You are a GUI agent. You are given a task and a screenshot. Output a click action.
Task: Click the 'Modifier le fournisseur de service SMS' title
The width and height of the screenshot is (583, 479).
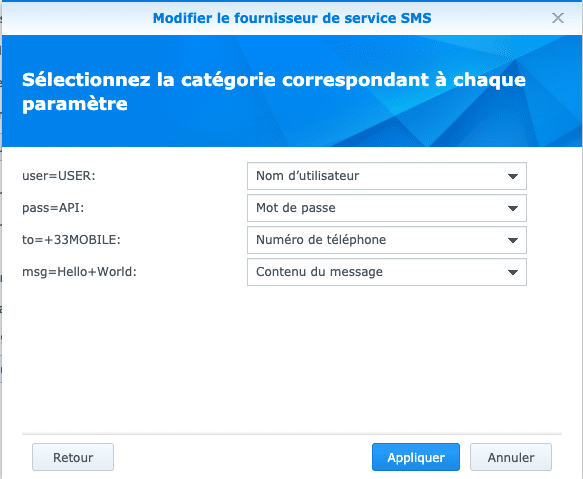292,18
